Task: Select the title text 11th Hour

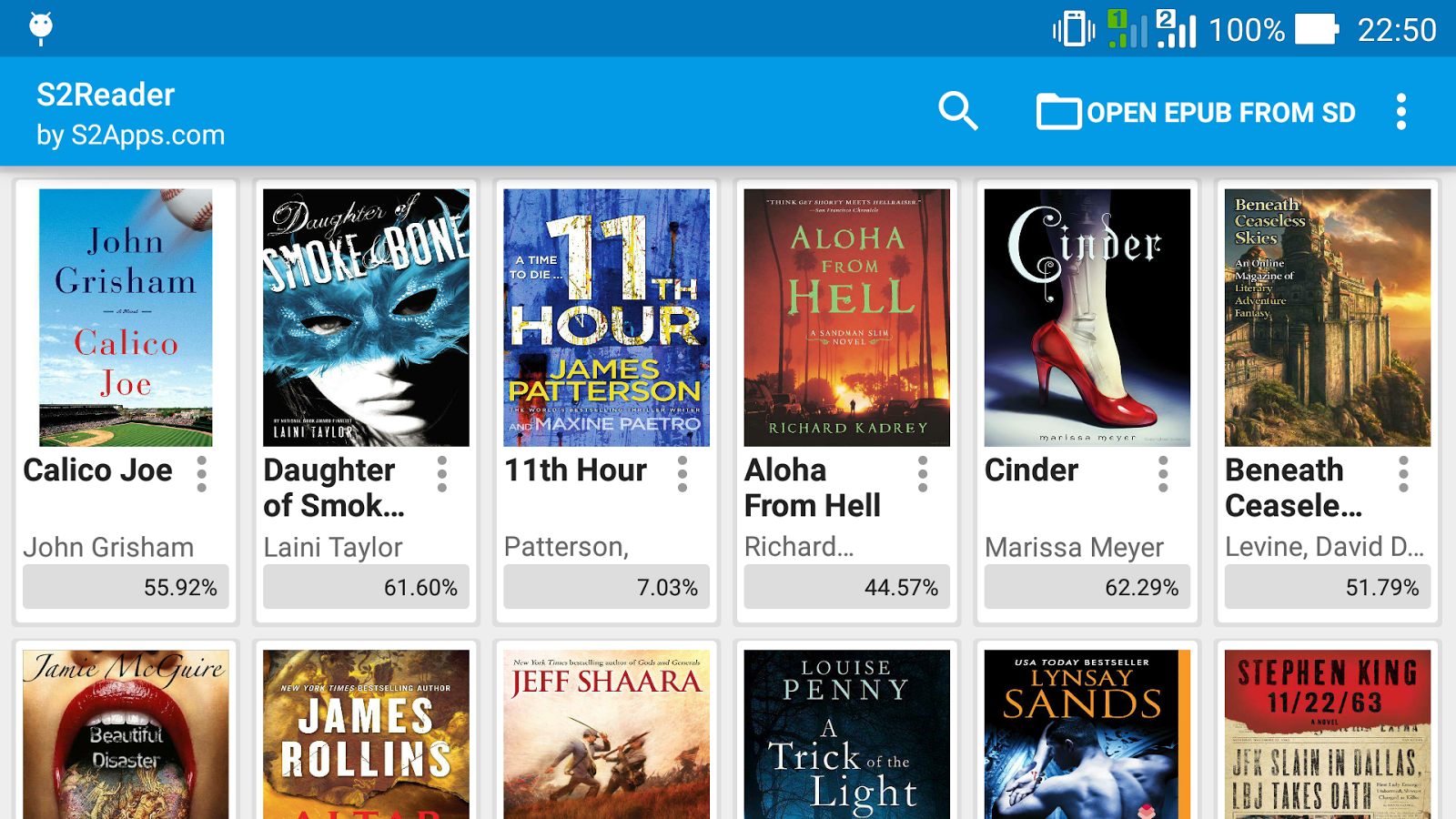Action: pos(575,470)
